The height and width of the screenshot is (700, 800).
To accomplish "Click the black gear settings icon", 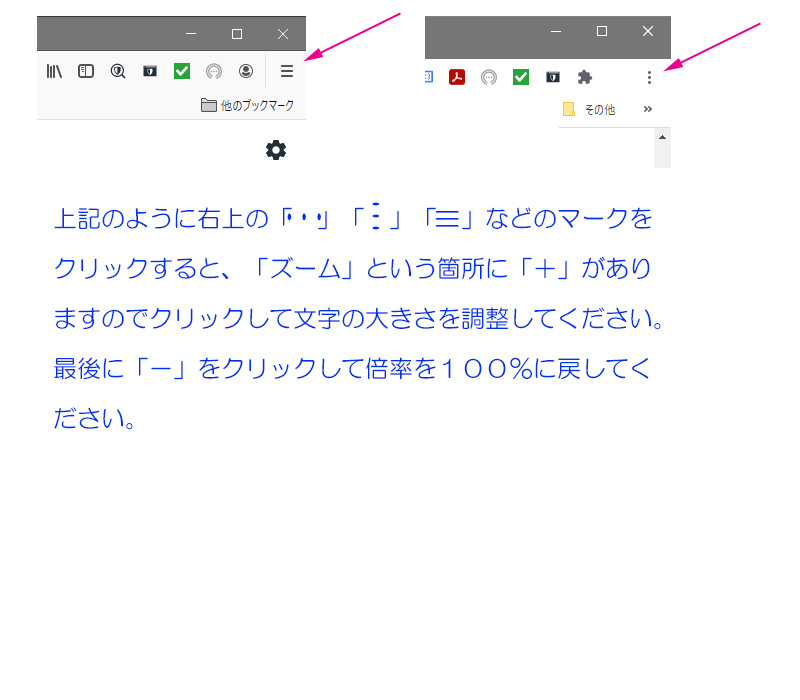I will pyautogui.click(x=276, y=150).
